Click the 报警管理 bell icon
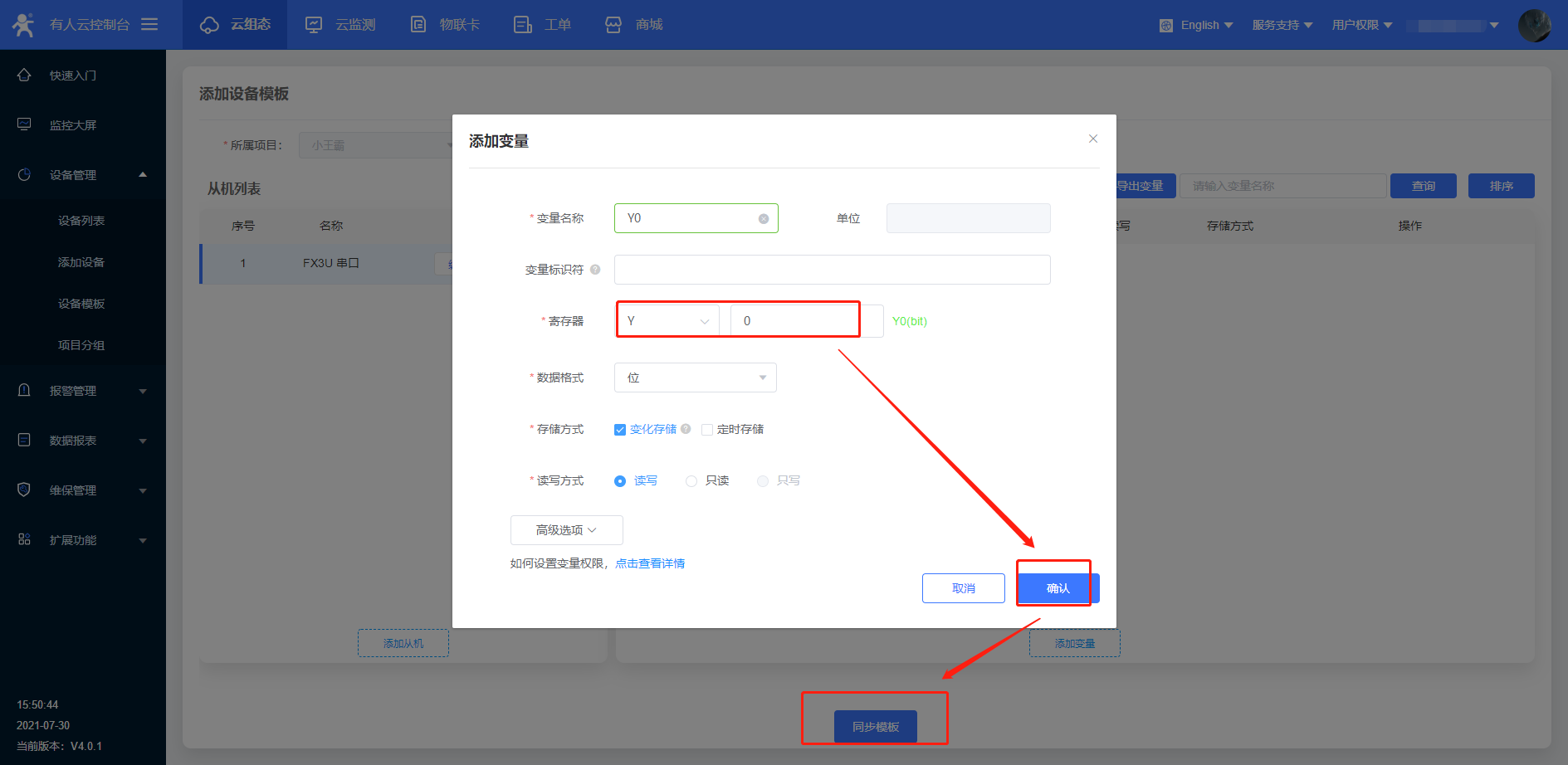 24,391
